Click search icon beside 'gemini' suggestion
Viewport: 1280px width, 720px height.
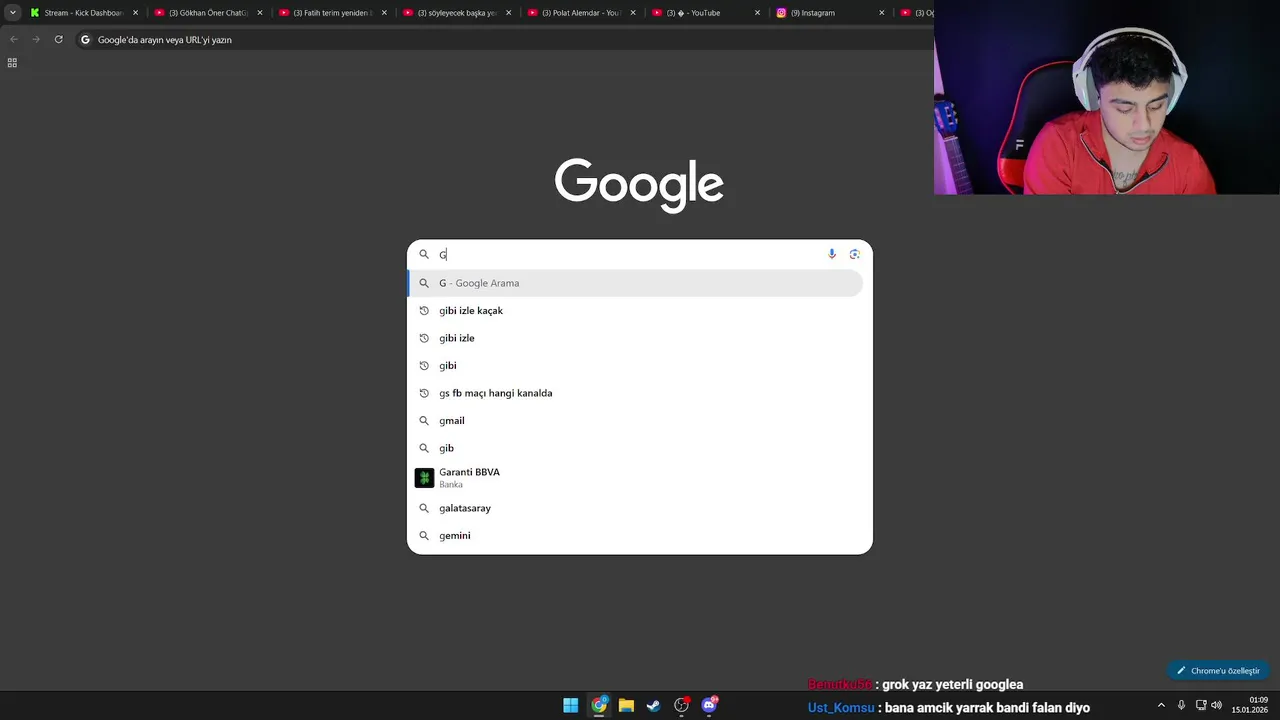coord(424,535)
